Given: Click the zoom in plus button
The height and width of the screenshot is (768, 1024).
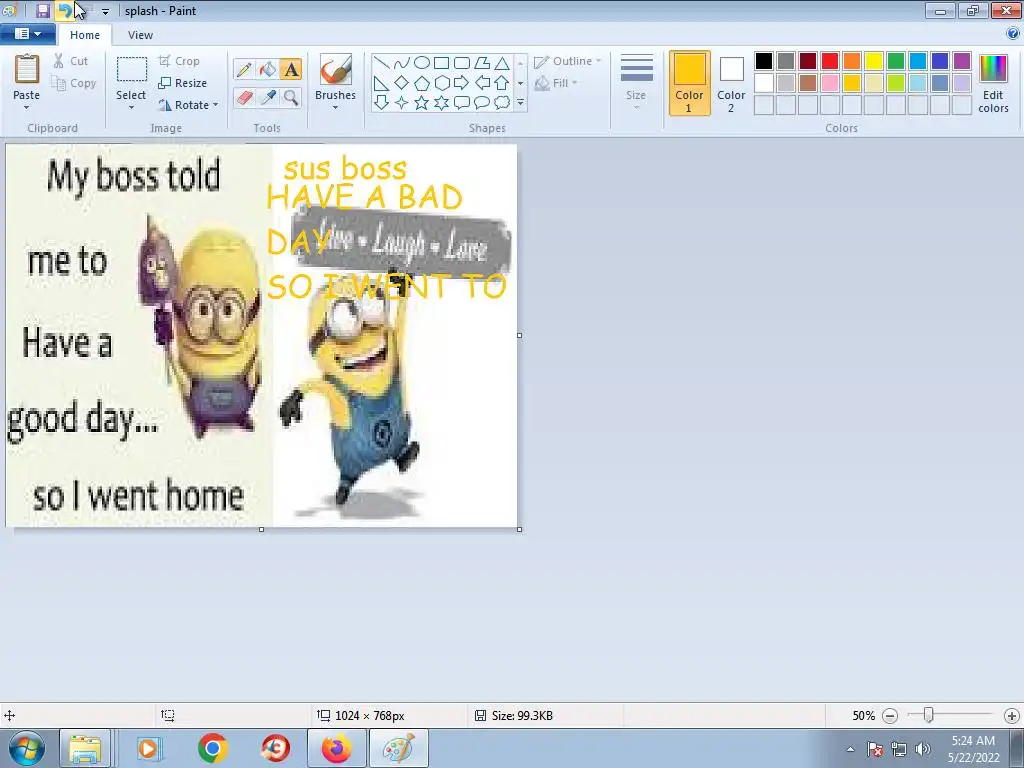Looking at the screenshot, I should coord(1012,716).
